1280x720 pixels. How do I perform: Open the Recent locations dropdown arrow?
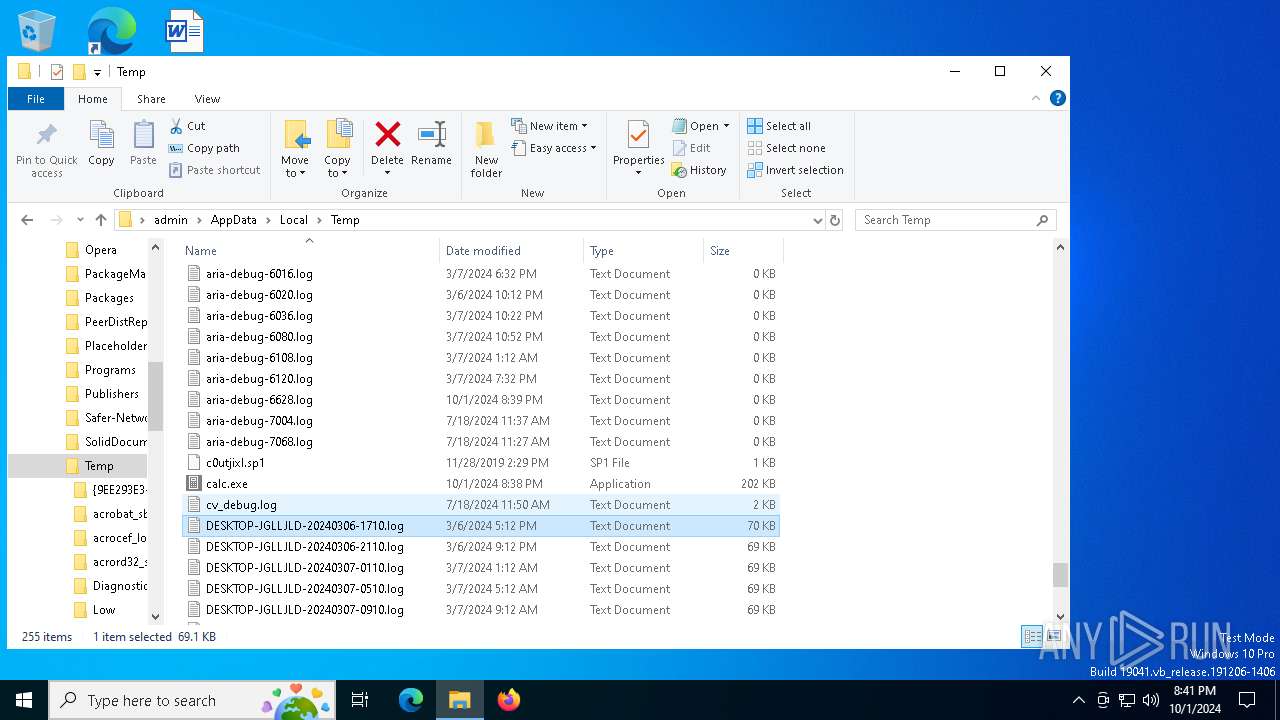79,220
